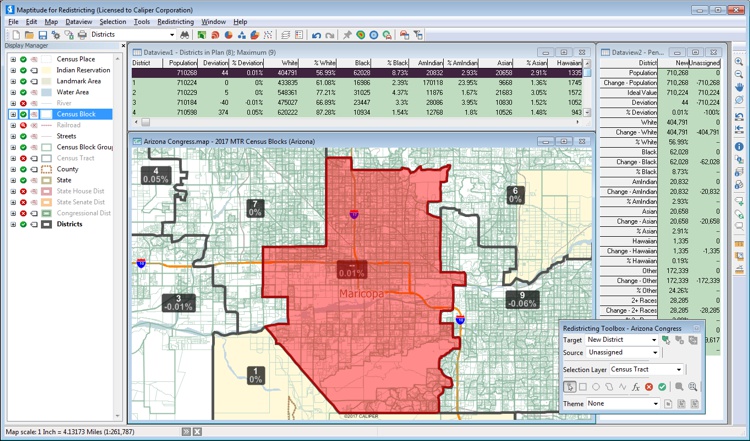Click the Undo arrow in the main toolbar

317,35
